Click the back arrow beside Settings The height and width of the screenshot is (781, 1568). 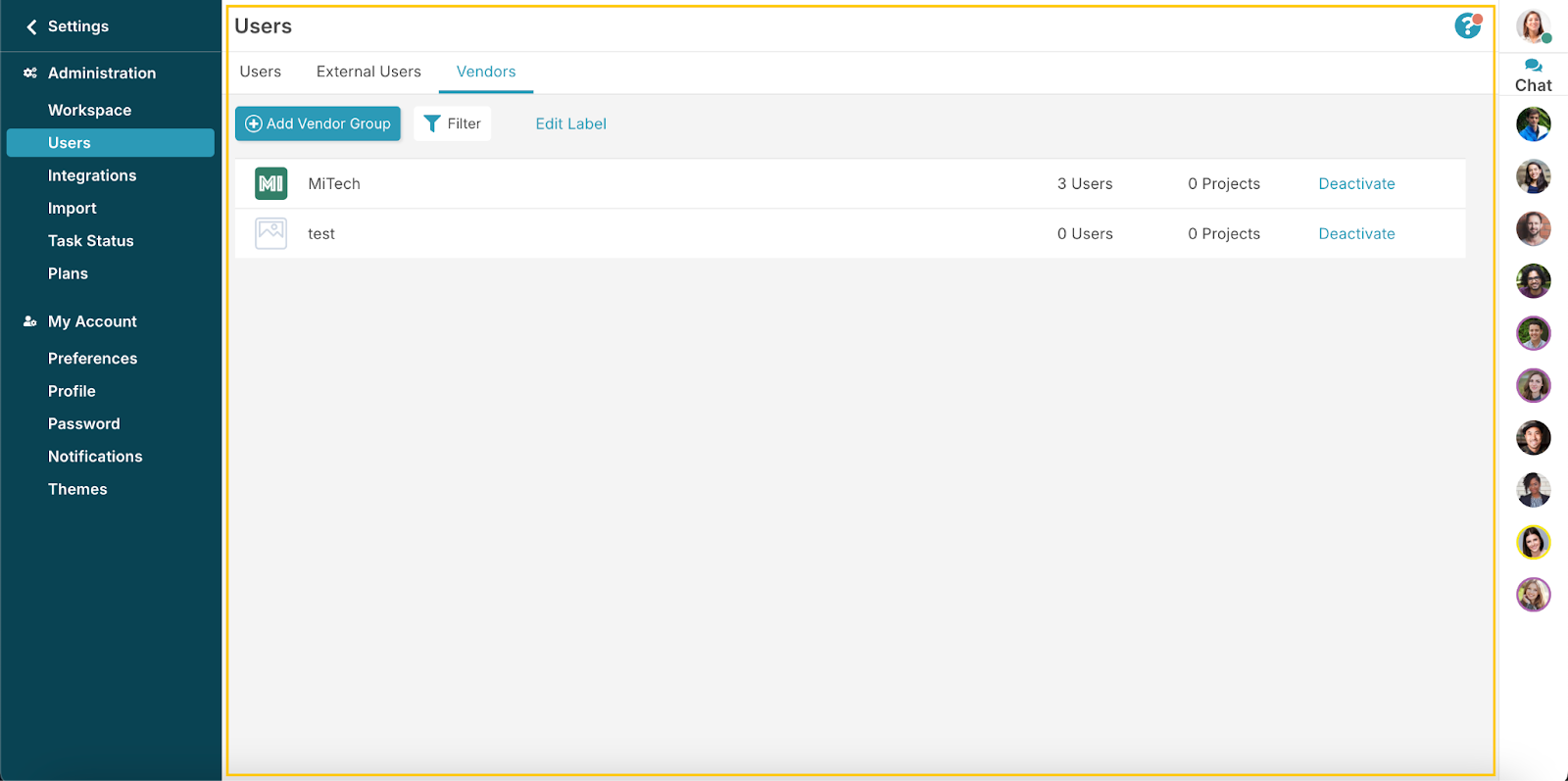click(x=31, y=26)
